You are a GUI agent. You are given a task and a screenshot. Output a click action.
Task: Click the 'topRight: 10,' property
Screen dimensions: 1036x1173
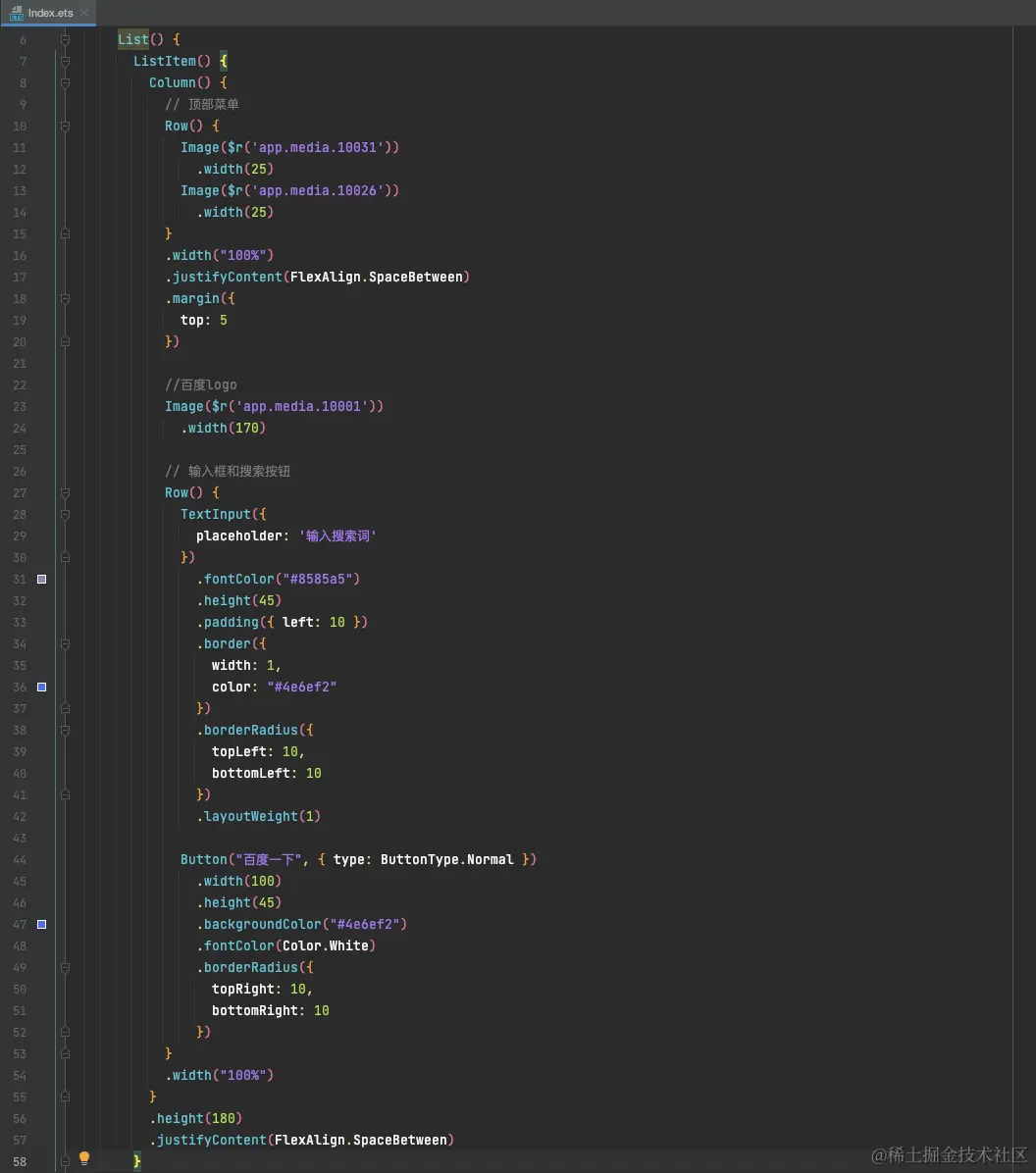(x=262, y=989)
